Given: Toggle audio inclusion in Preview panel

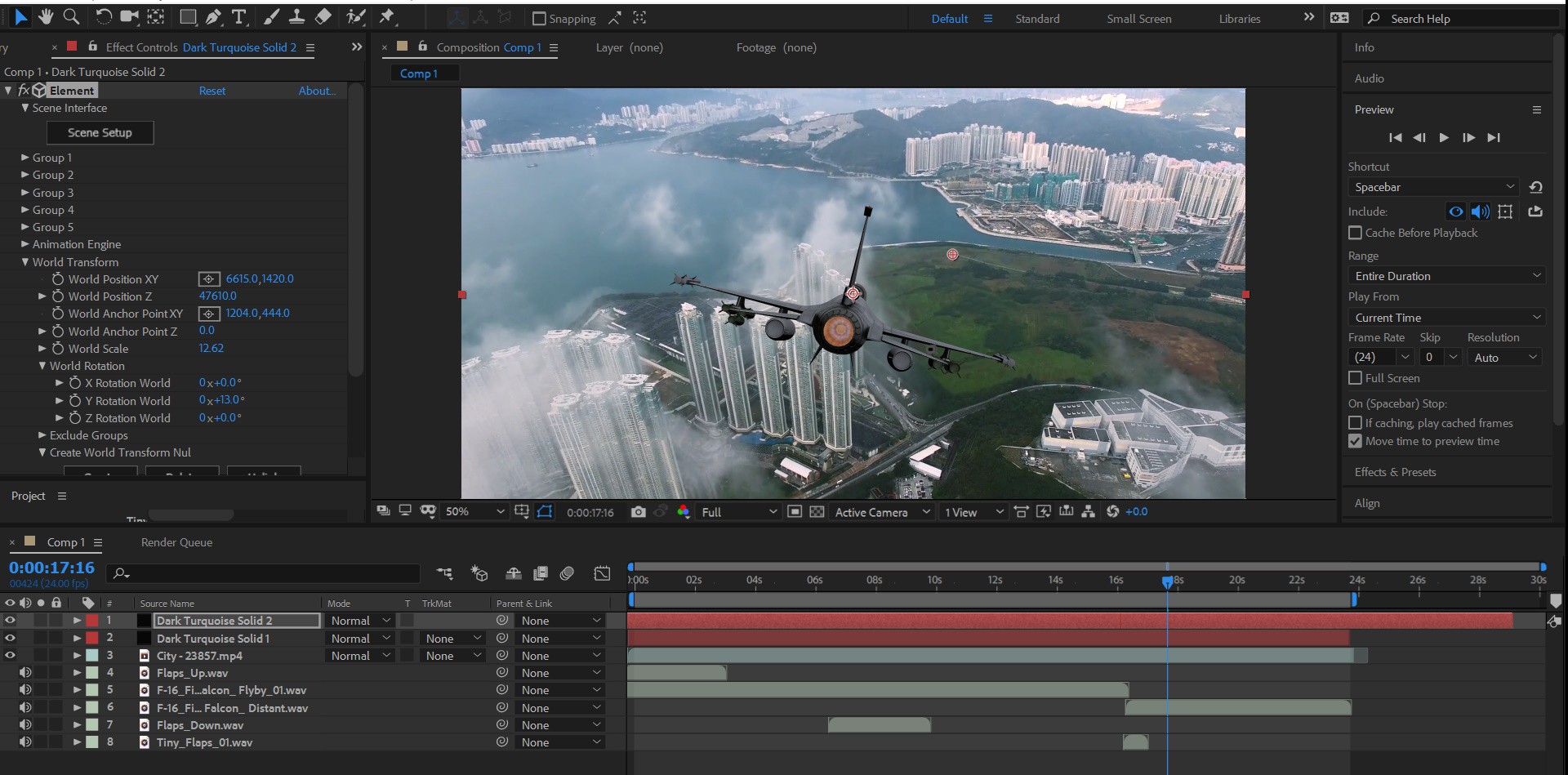Looking at the screenshot, I should tap(1480, 212).
